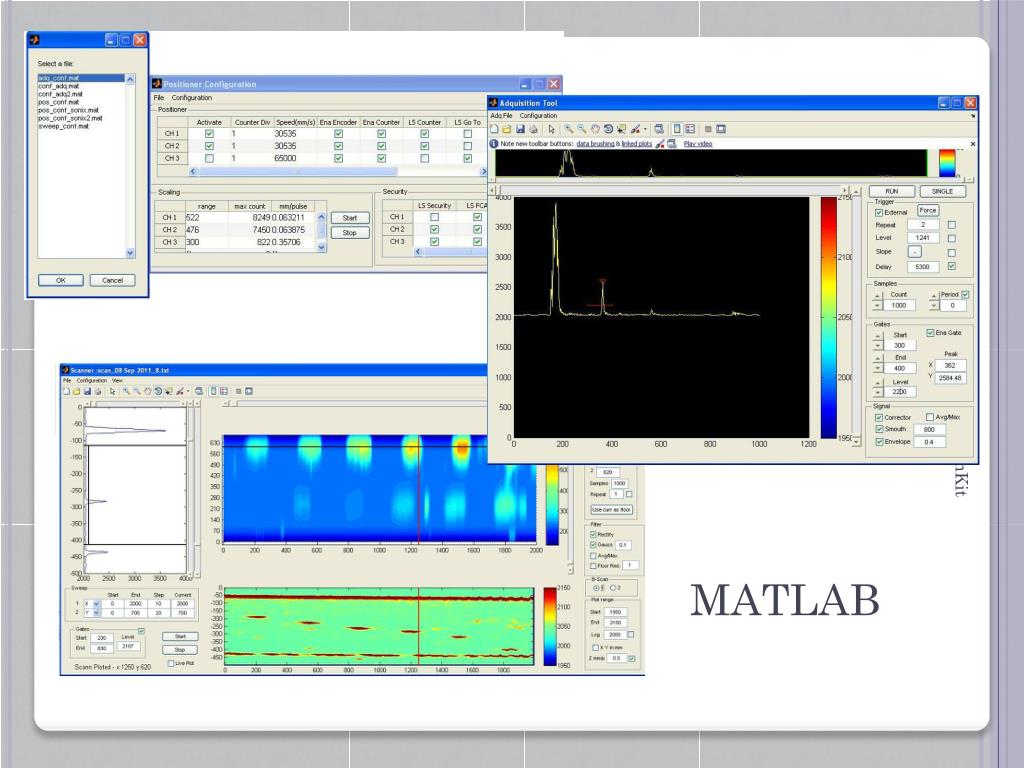Screen dimensions: 1024x768
Task: Select Edit Plot arrow in Scanner toolbar
Action: 112,391
